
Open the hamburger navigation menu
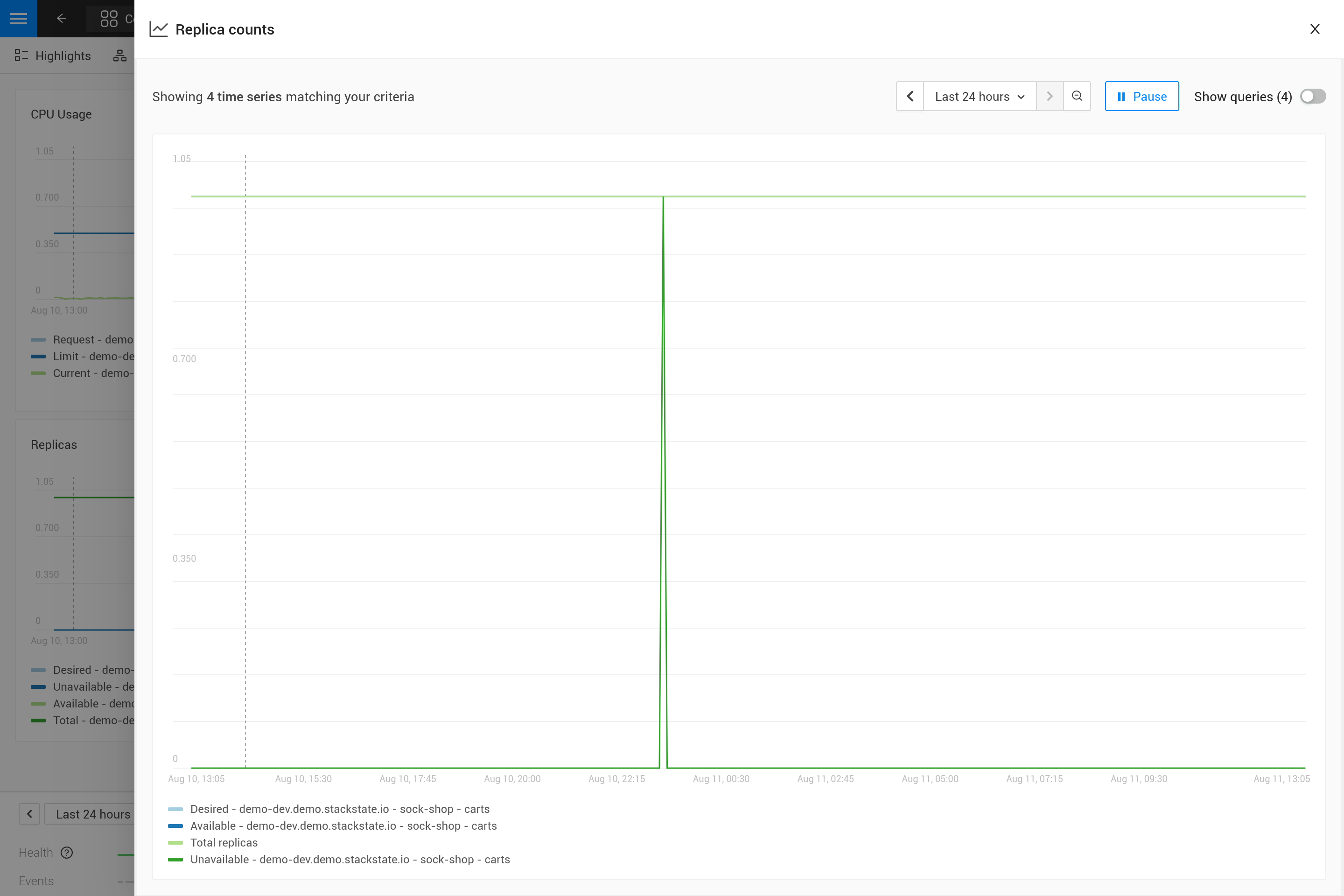click(x=18, y=18)
